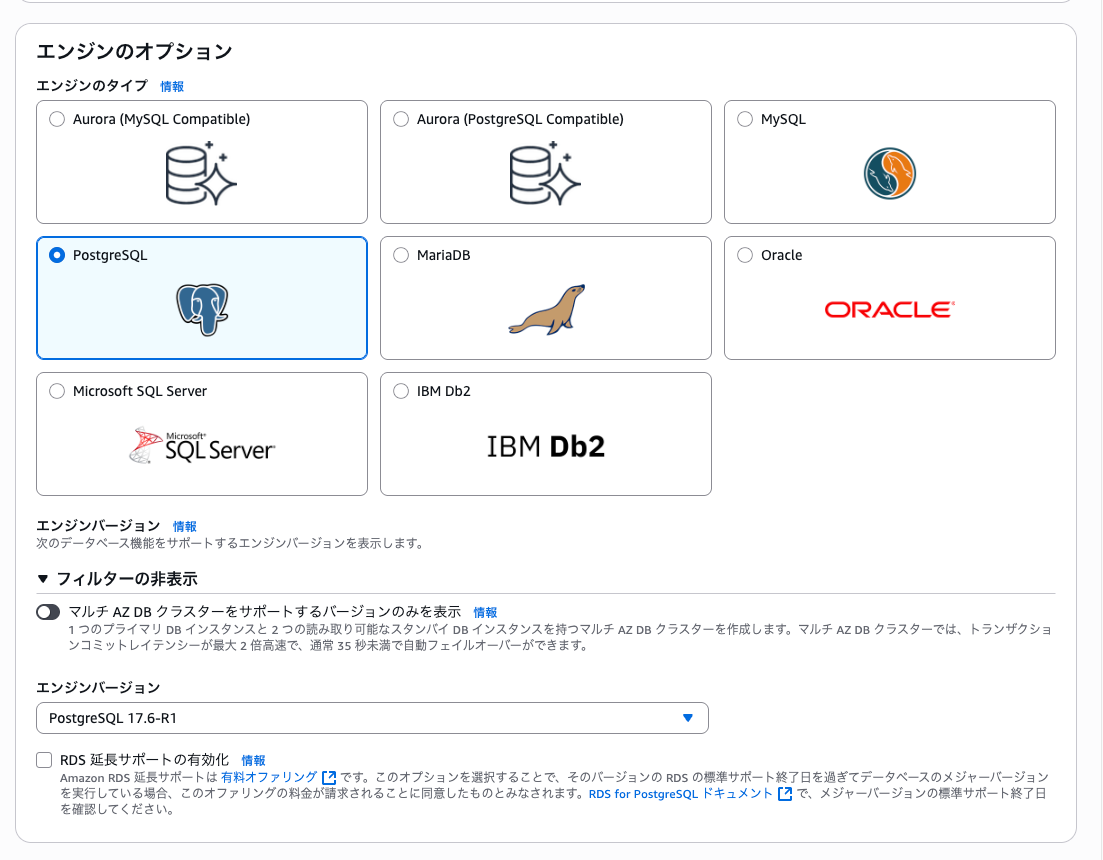
Task: Click the MariaDB seal logo
Action: click(x=547, y=309)
